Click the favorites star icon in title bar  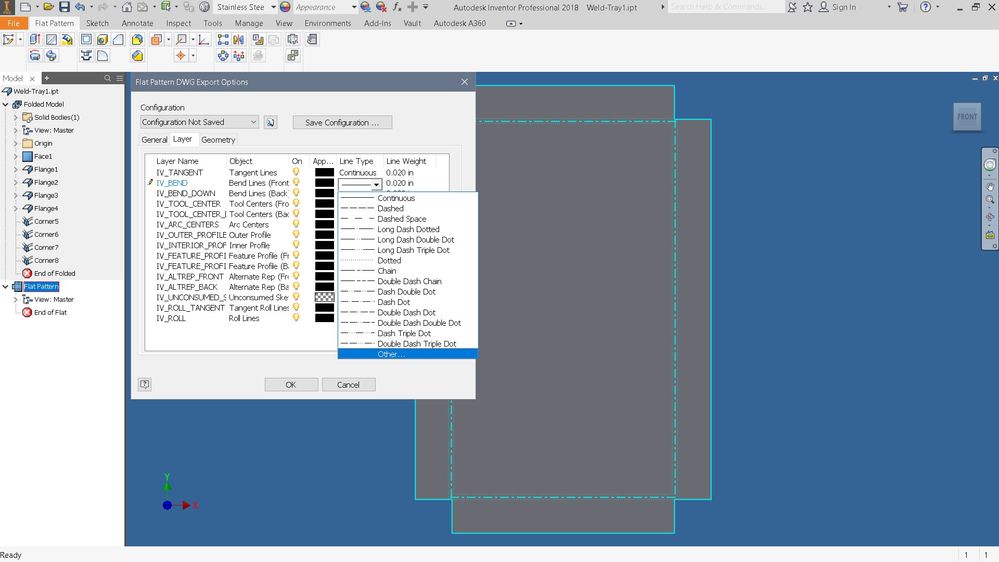807,7
